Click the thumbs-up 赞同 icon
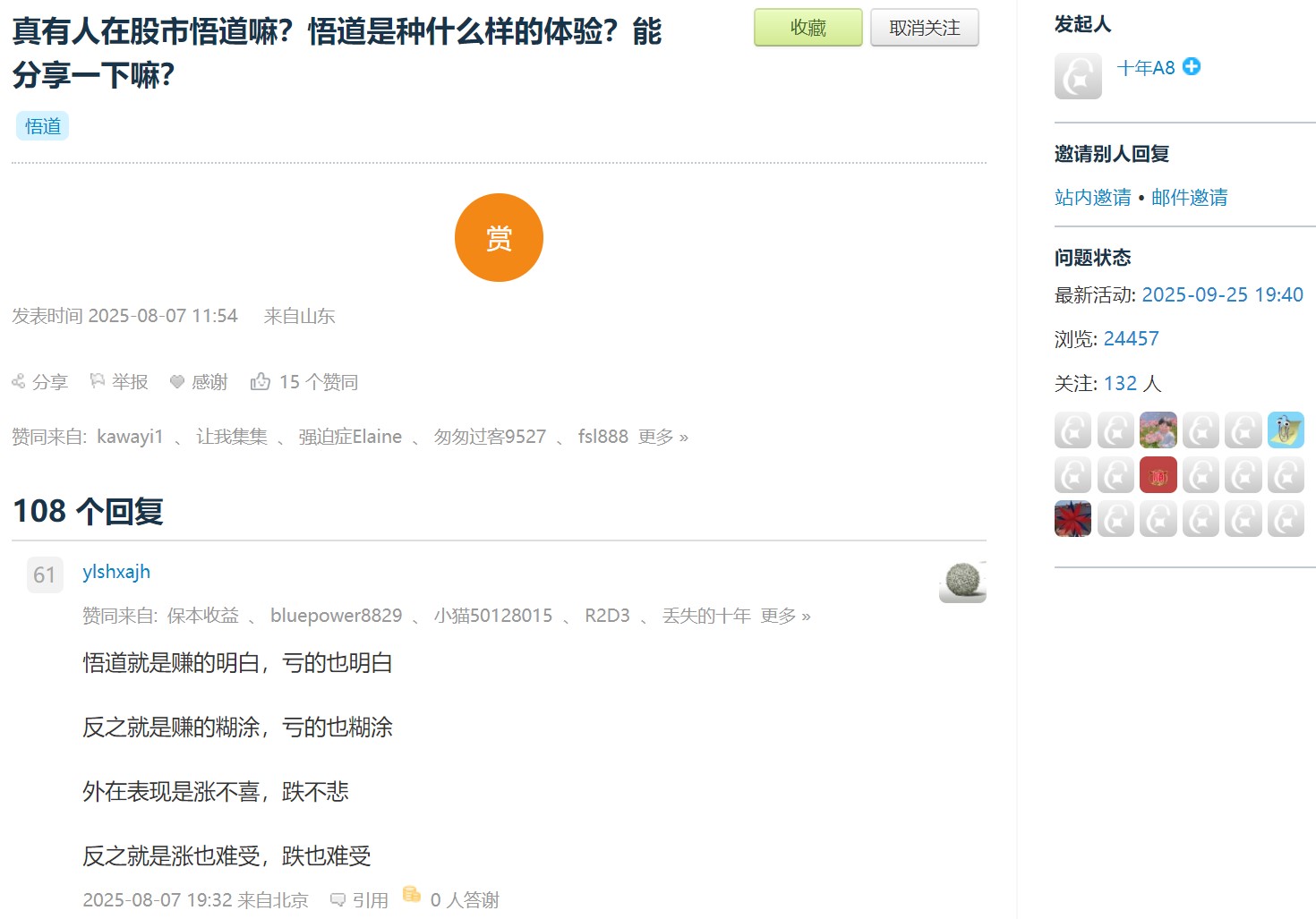This screenshot has width=1316, height=919. [x=261, y=381]
